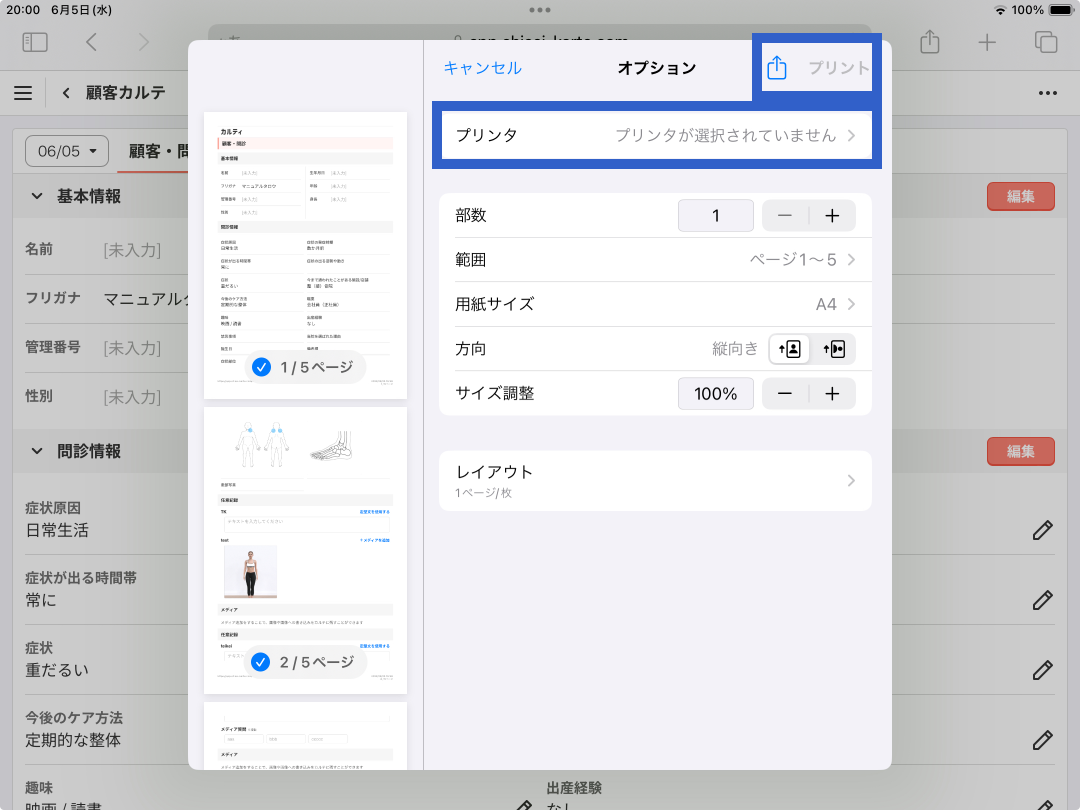
Task: Increase サイズ調整 scale percentage
Action: click(832, 394)
